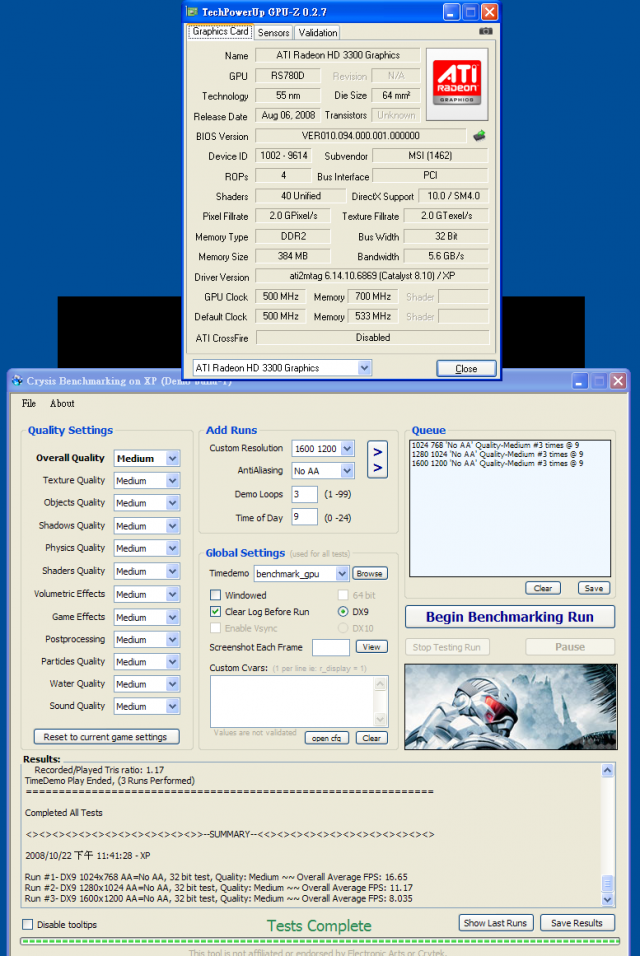Switch to the Sensors tab
This screenshot has width=640, height=957.
(x=273, y=33)
